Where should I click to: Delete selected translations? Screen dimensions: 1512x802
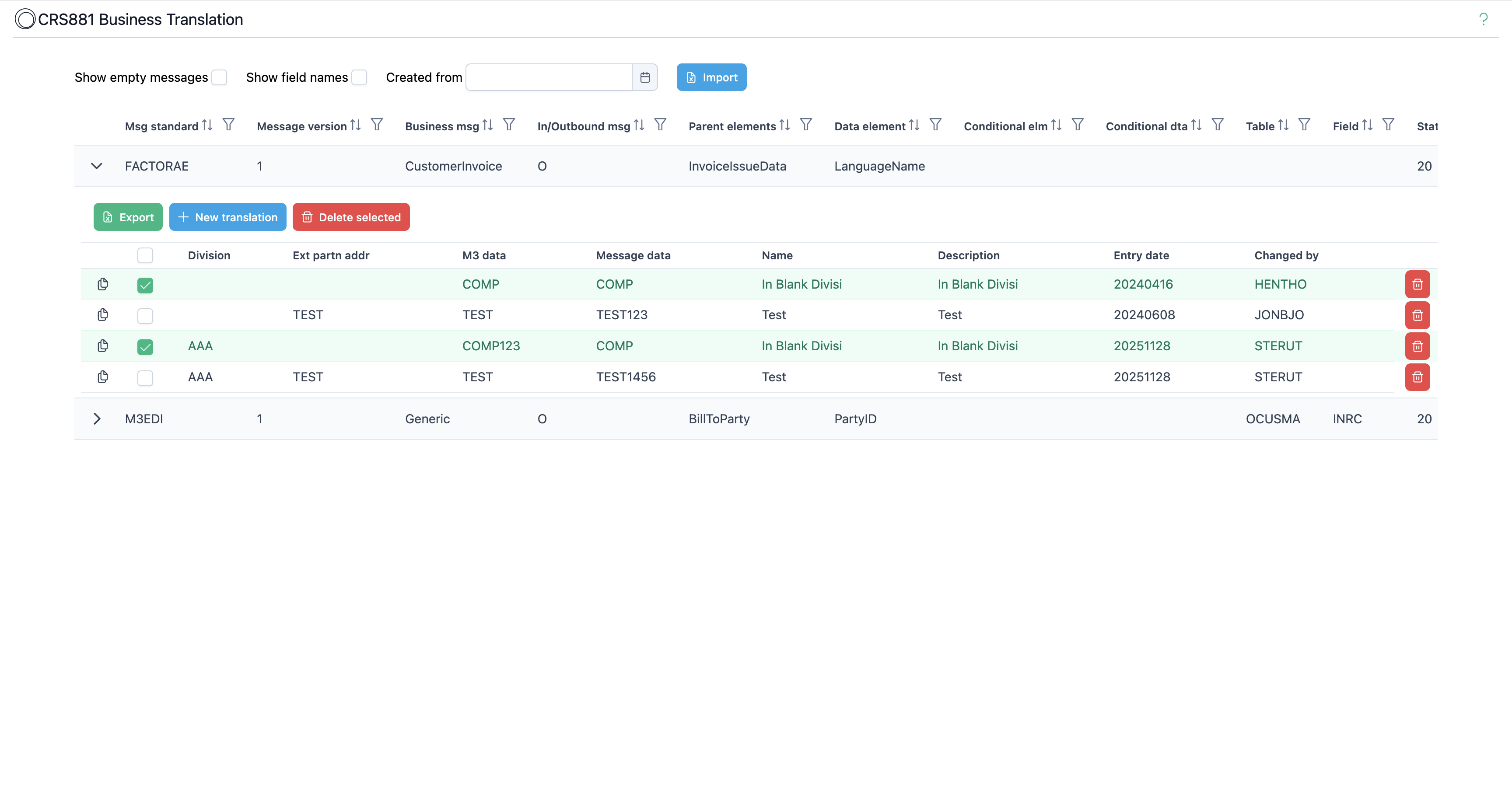(351, 217)
